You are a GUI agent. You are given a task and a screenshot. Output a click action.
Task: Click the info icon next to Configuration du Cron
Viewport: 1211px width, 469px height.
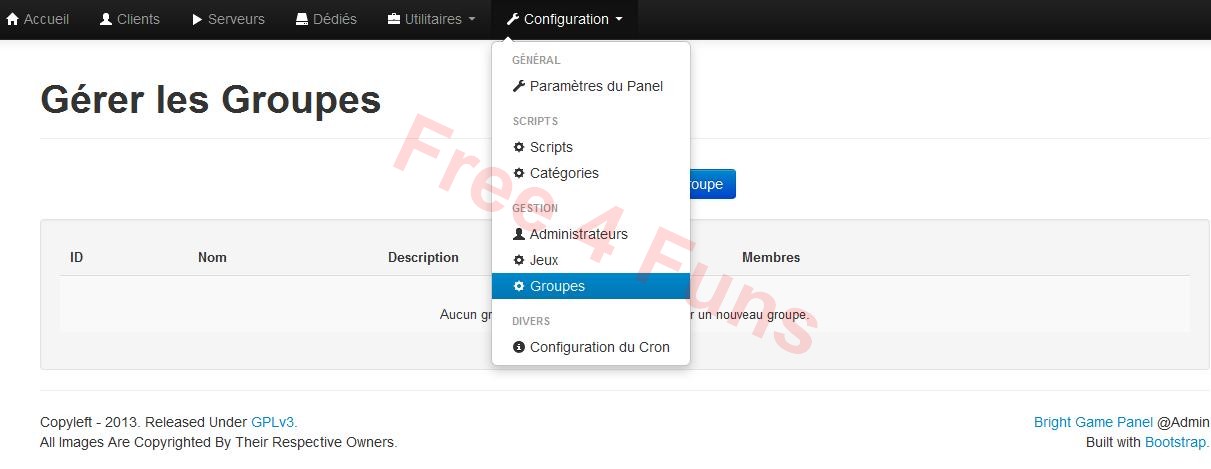pyautogui.click(x=519, y=347)
